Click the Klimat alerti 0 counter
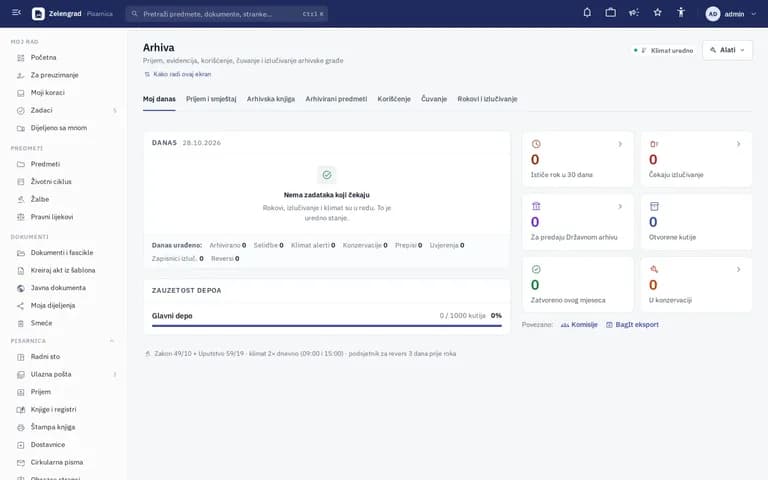Viewport: 768px width, 480px height. pos(313,245)
